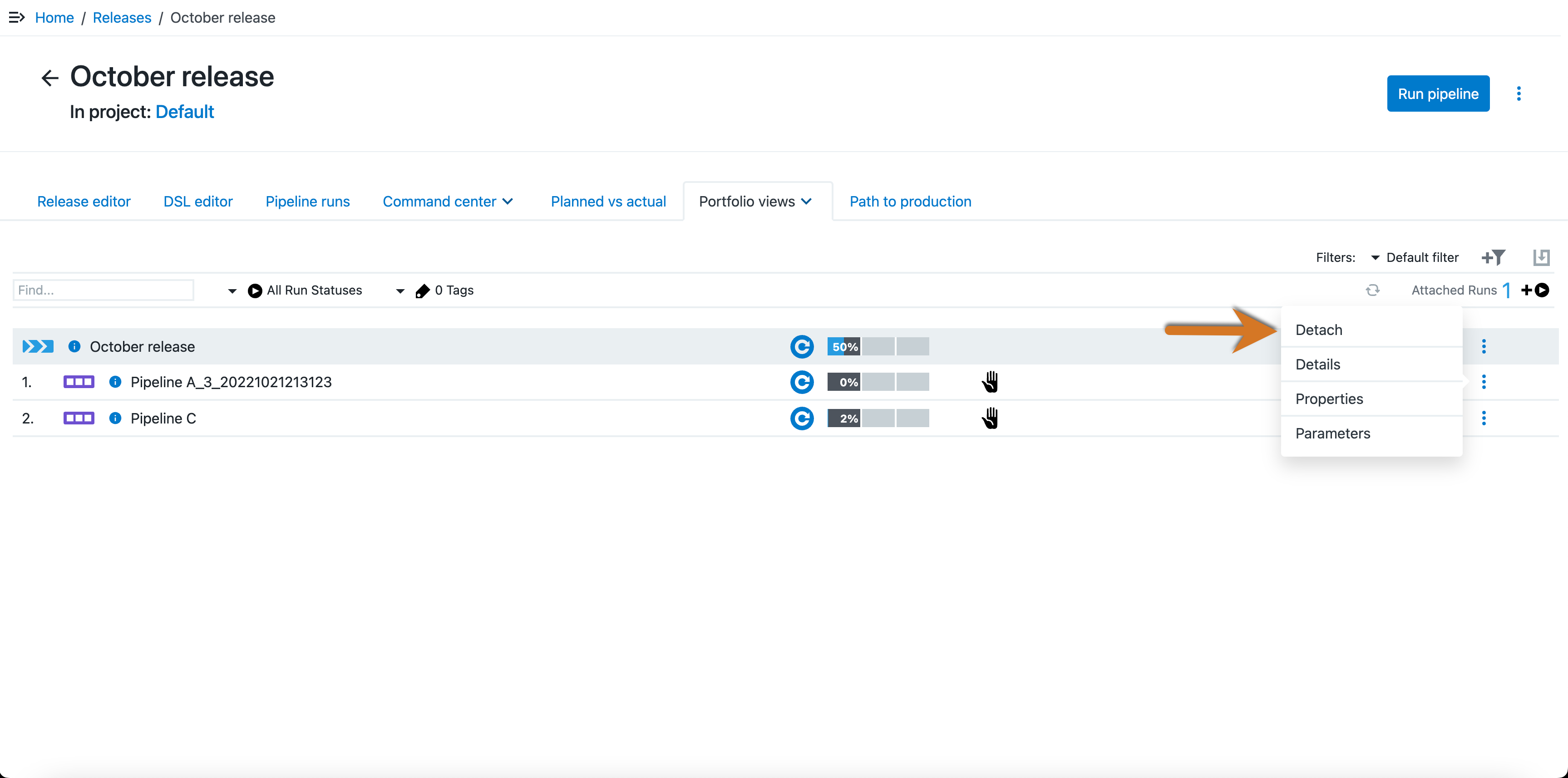The width and height of the screenshot is (1568, 778).
Task: Click the info icon on October release row
Action: pyautogui.click(x=74, y=346)
